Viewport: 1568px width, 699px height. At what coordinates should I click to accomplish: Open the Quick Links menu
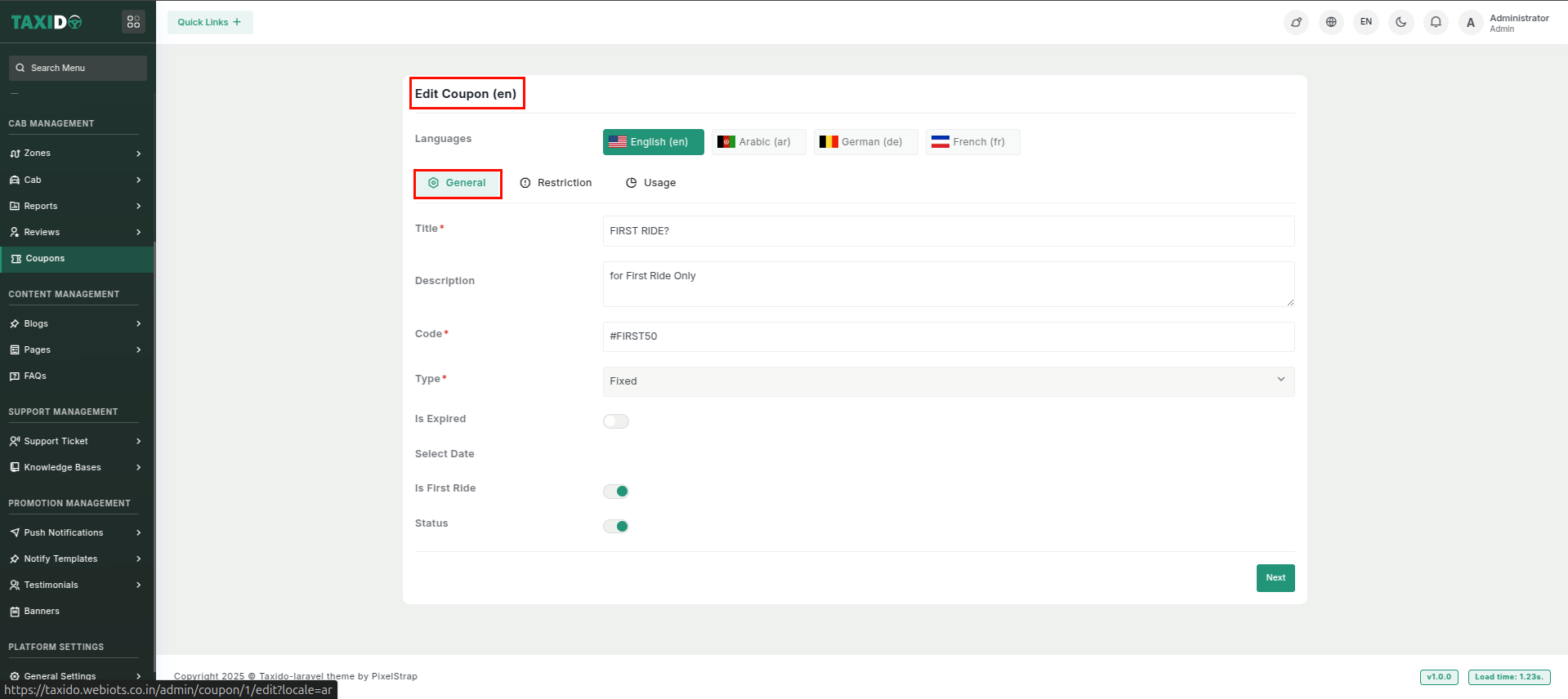[210, 22]
